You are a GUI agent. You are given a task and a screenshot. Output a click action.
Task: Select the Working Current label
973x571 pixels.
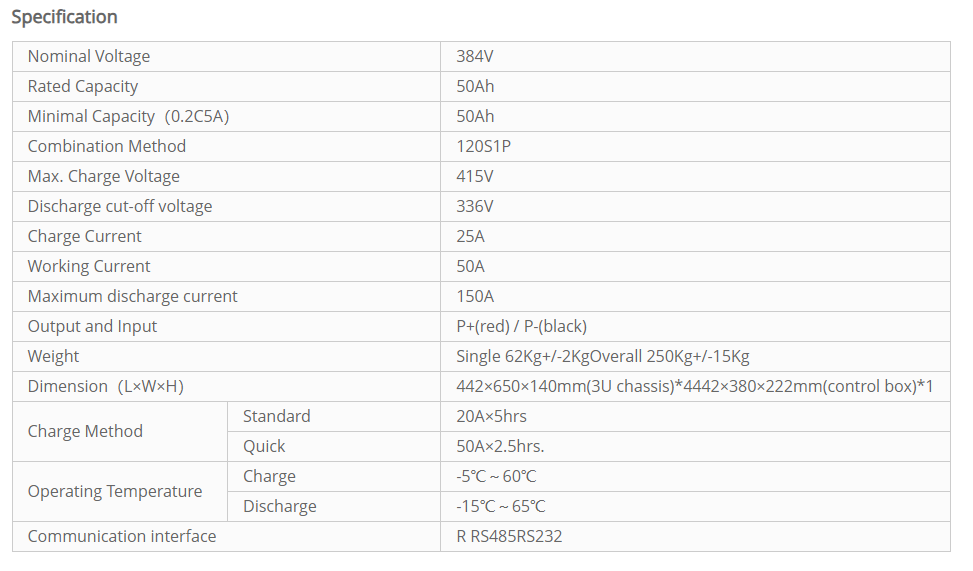click(x=89, y=266)
